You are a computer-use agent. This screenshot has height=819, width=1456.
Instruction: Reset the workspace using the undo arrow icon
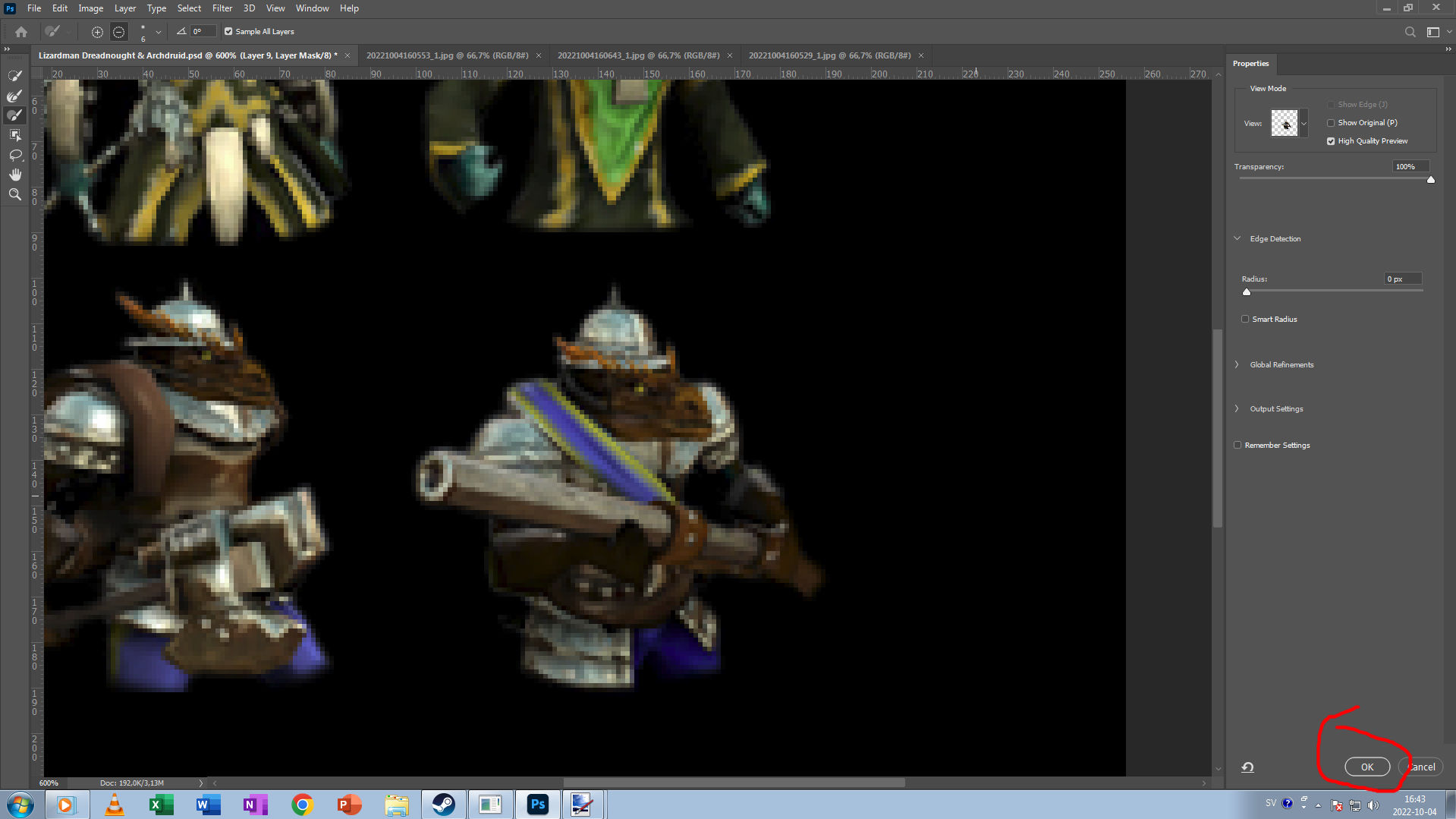tap(1247, 767)
